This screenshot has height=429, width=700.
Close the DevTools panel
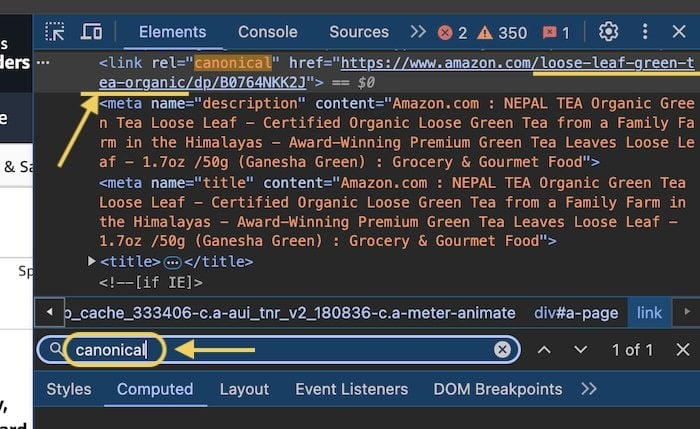pyautogui.click(x=679, y=32)
